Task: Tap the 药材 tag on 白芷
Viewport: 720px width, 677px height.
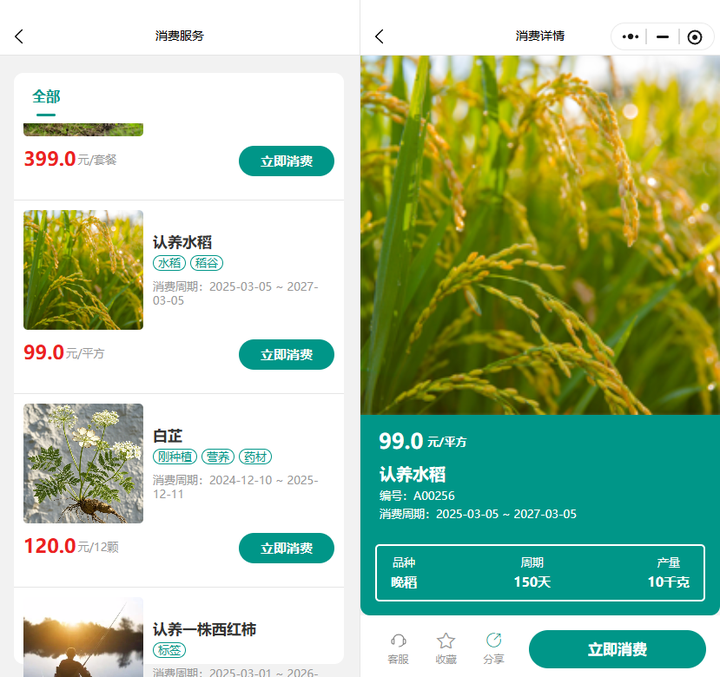Action: pos(256,457)
